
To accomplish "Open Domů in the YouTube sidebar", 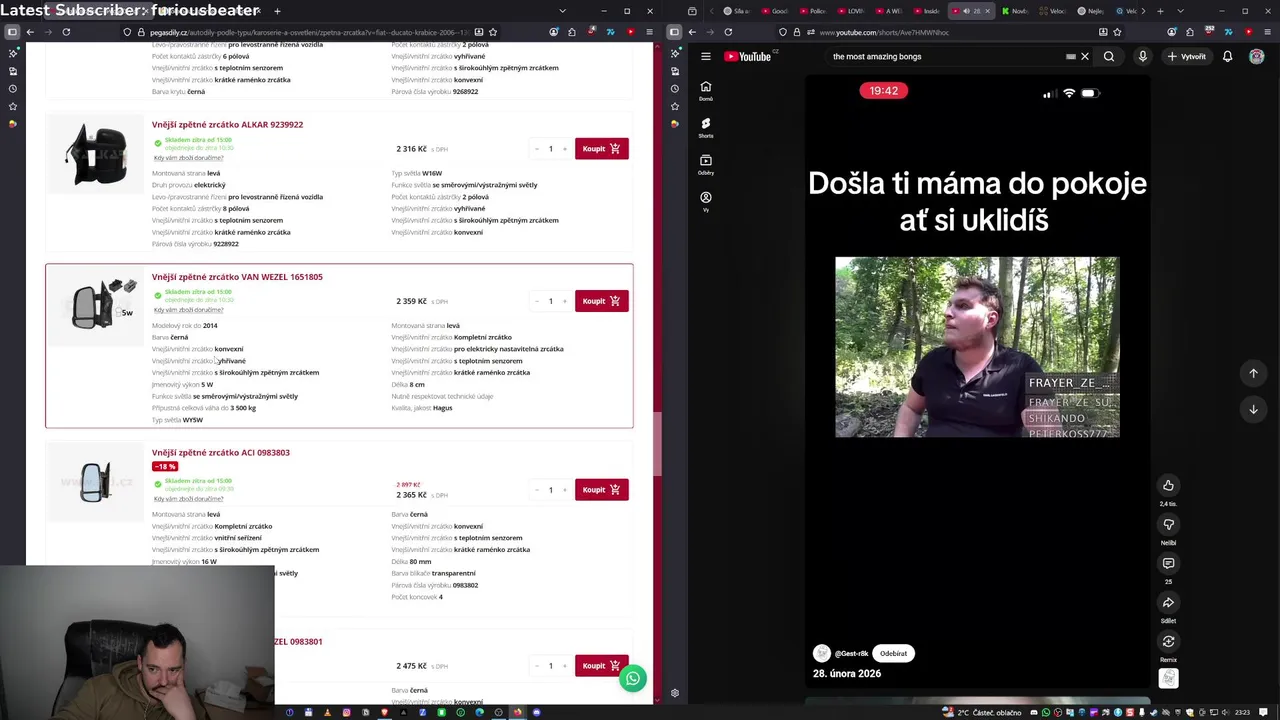I will pyautogui.click(x=706, y=91).
